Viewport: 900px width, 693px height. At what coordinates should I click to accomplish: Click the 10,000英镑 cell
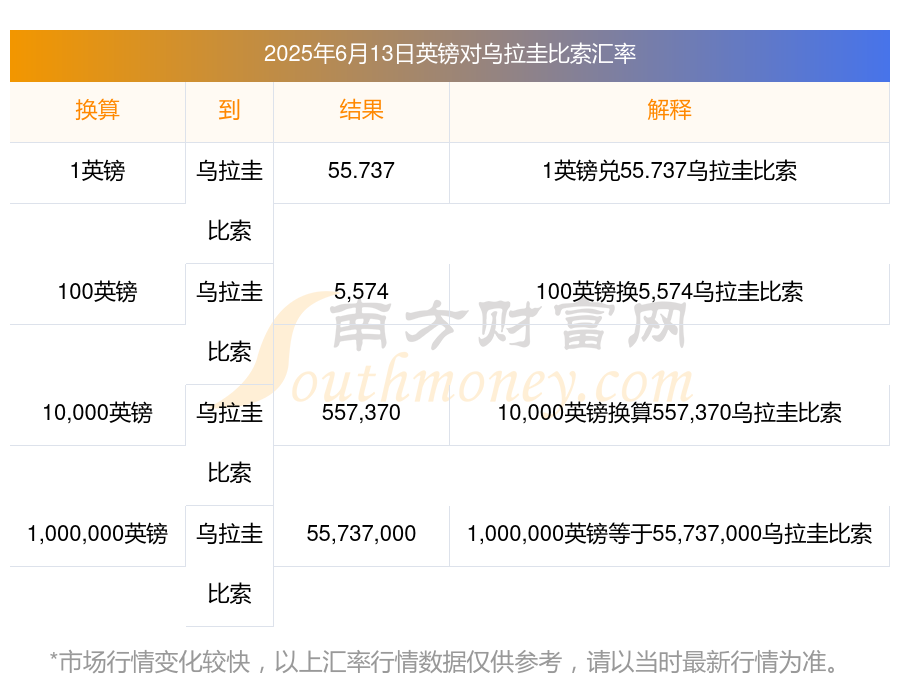[x=97, y=413]
